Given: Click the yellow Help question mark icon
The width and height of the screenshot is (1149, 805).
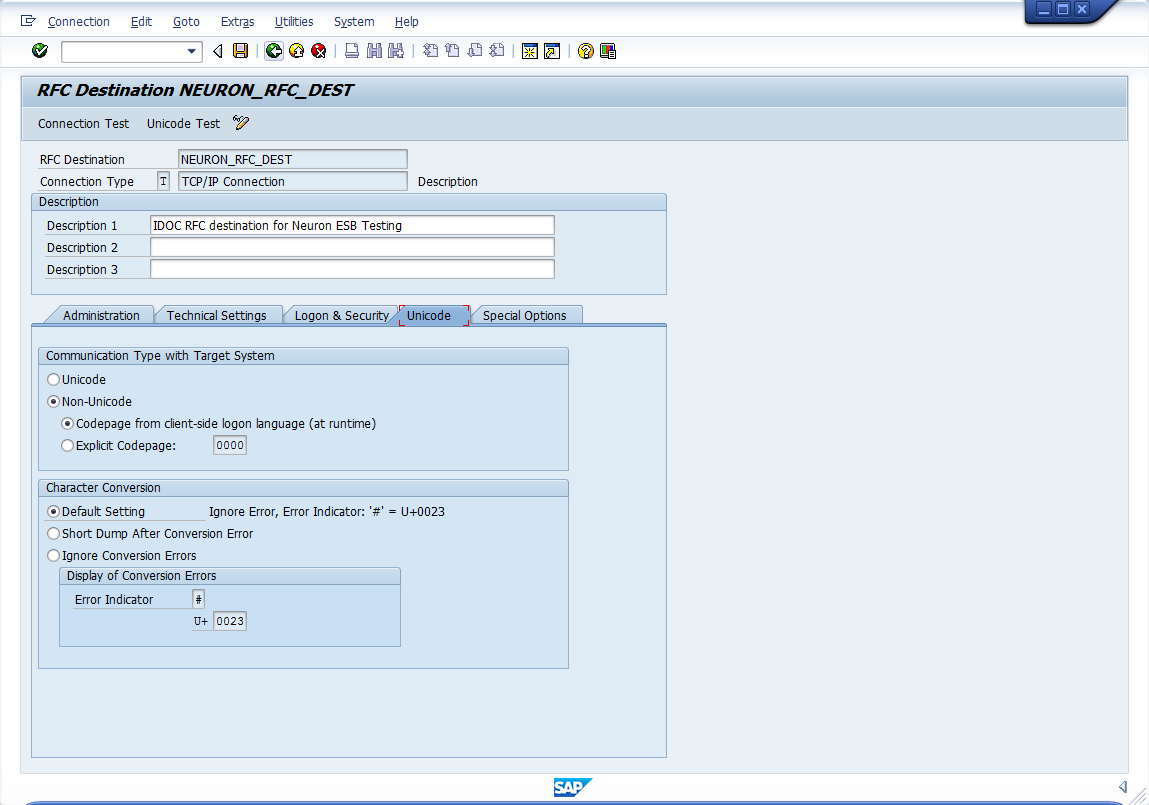Looking at the screenshot, I should tap(585, 51).
